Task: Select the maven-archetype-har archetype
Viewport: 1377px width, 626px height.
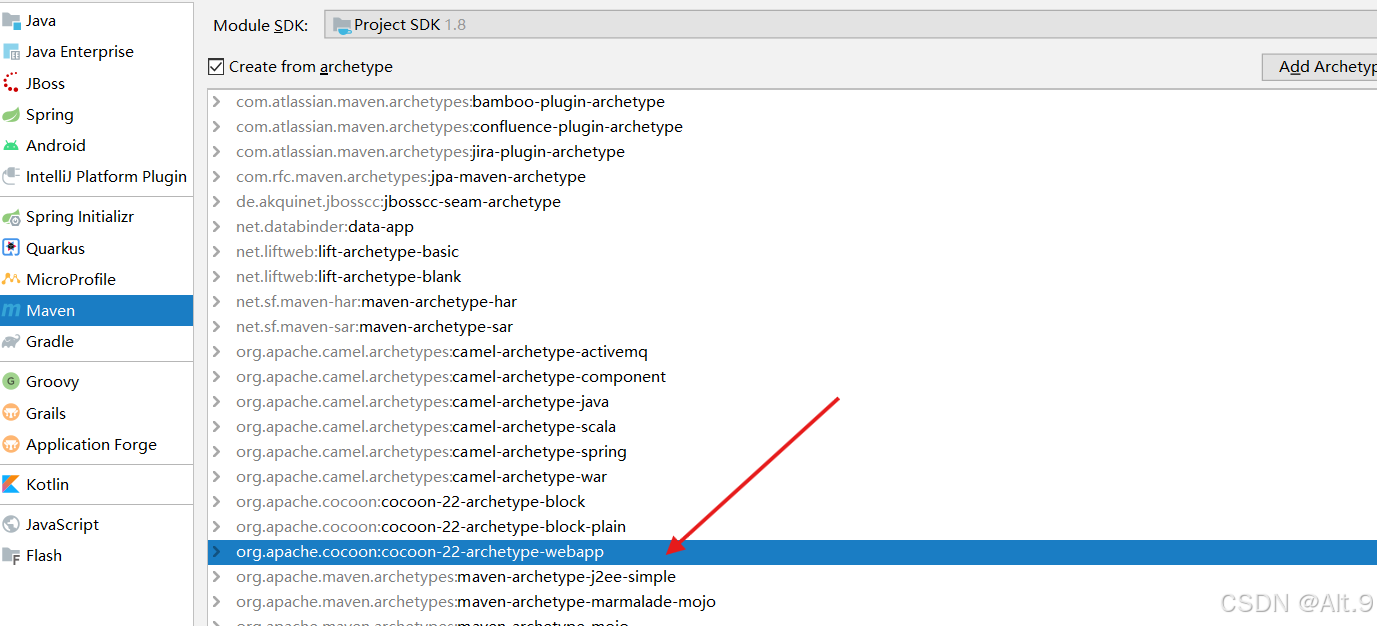Action: 792,302
